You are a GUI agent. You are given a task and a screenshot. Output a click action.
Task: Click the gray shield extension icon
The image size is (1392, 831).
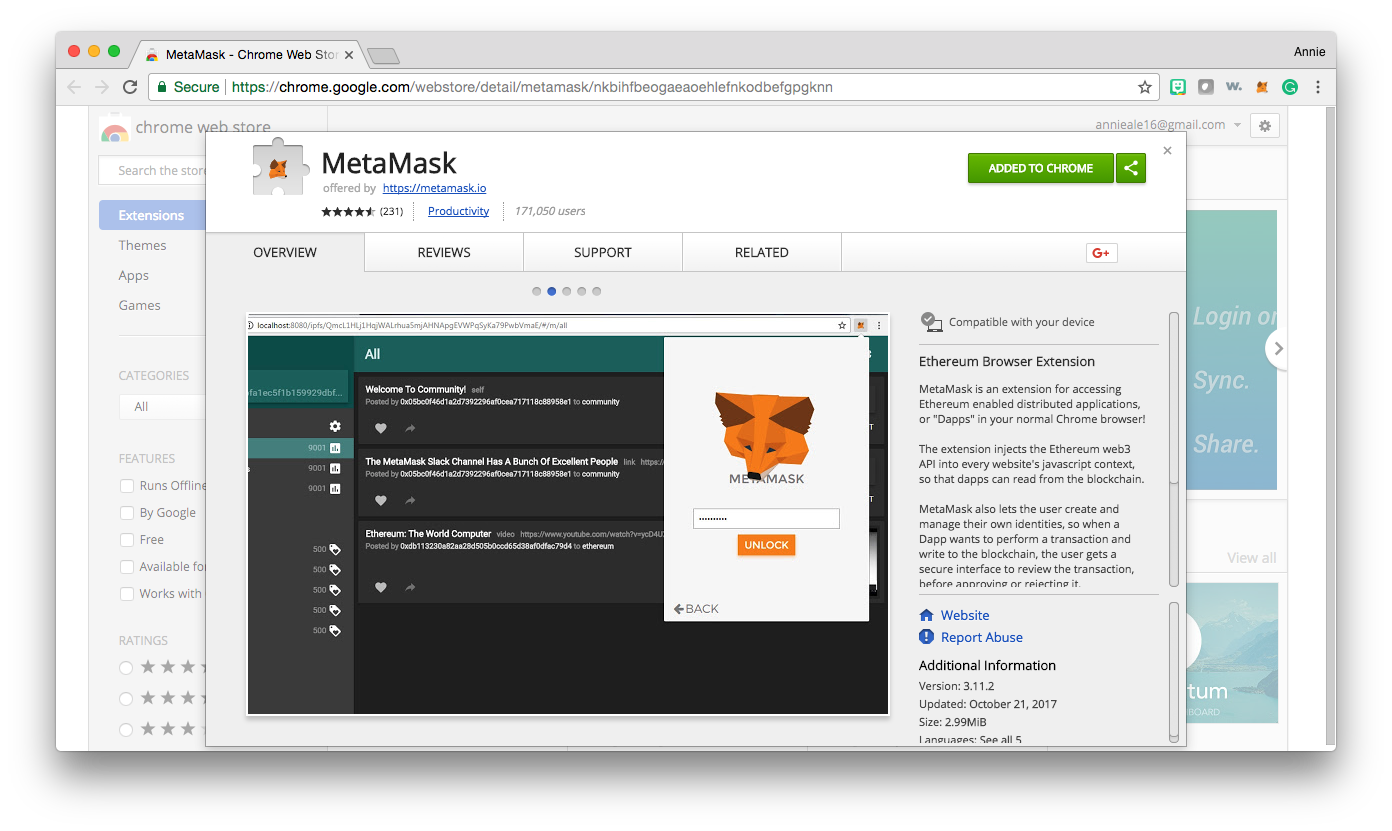pos(1206,87)
